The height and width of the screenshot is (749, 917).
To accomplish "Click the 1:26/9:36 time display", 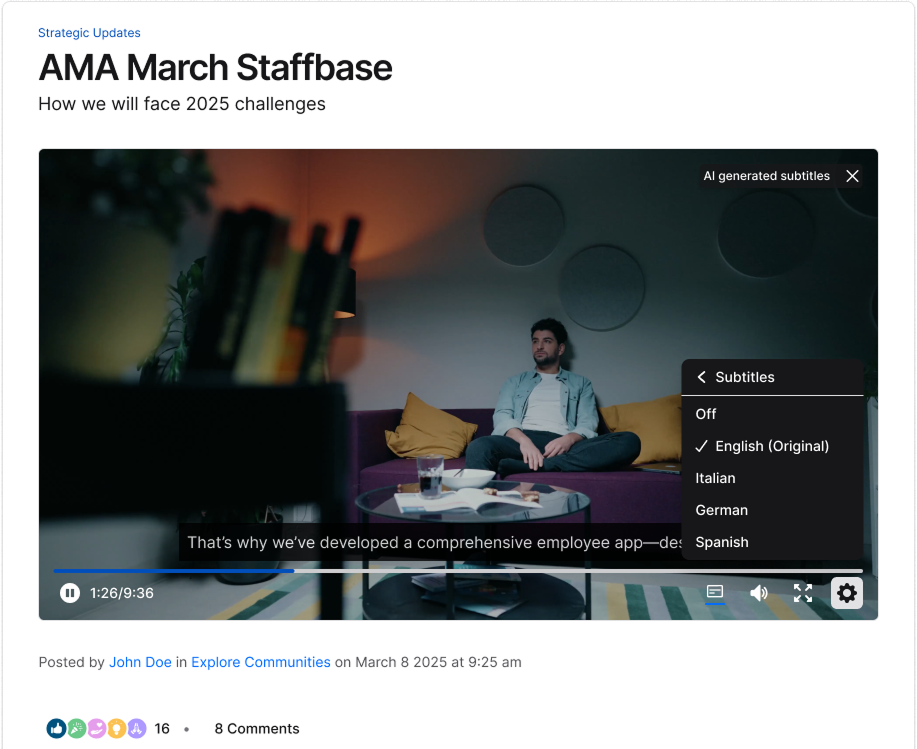I will 122,593.
